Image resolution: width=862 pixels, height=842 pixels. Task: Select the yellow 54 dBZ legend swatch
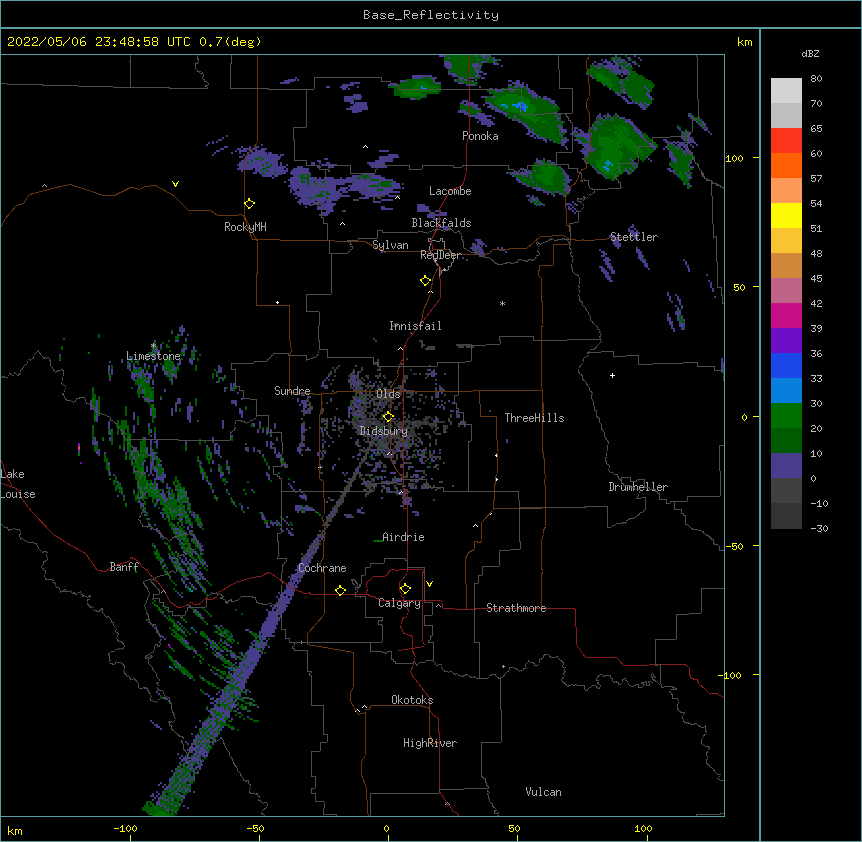coord(786,215)
